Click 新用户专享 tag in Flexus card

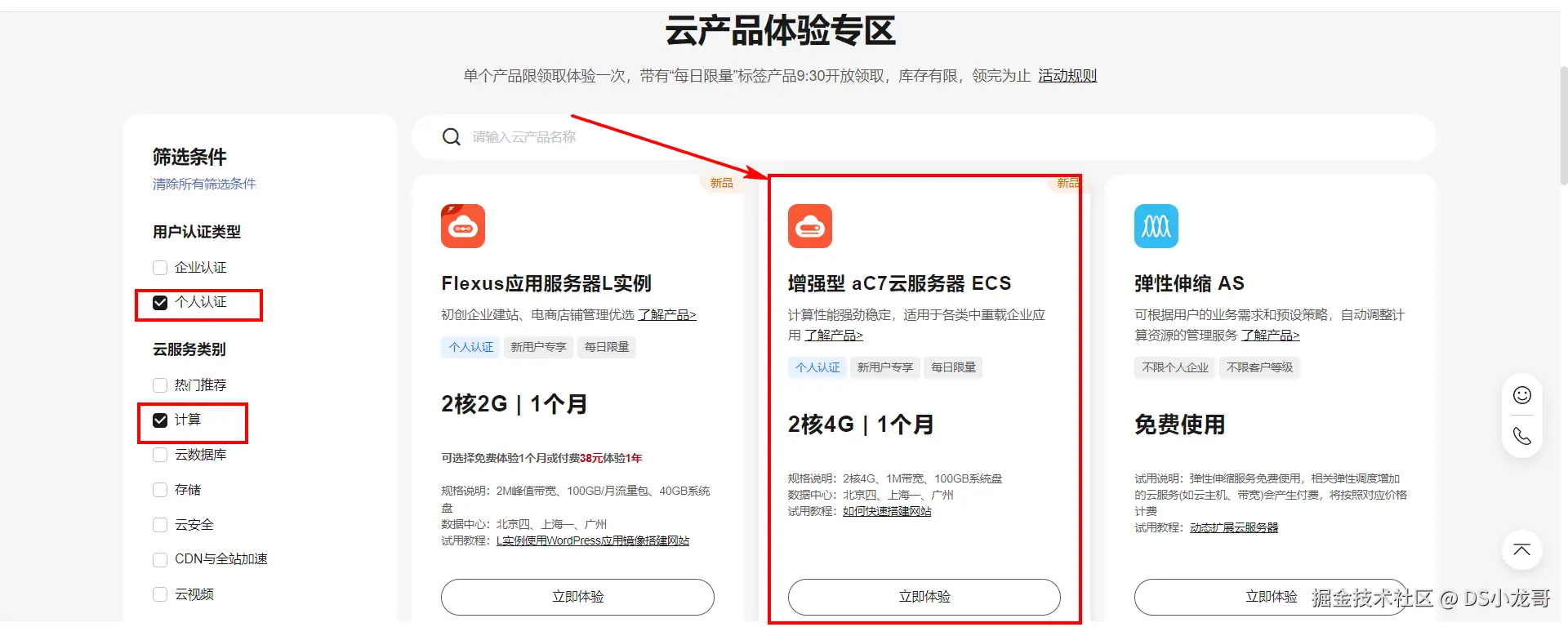point(538,347)
